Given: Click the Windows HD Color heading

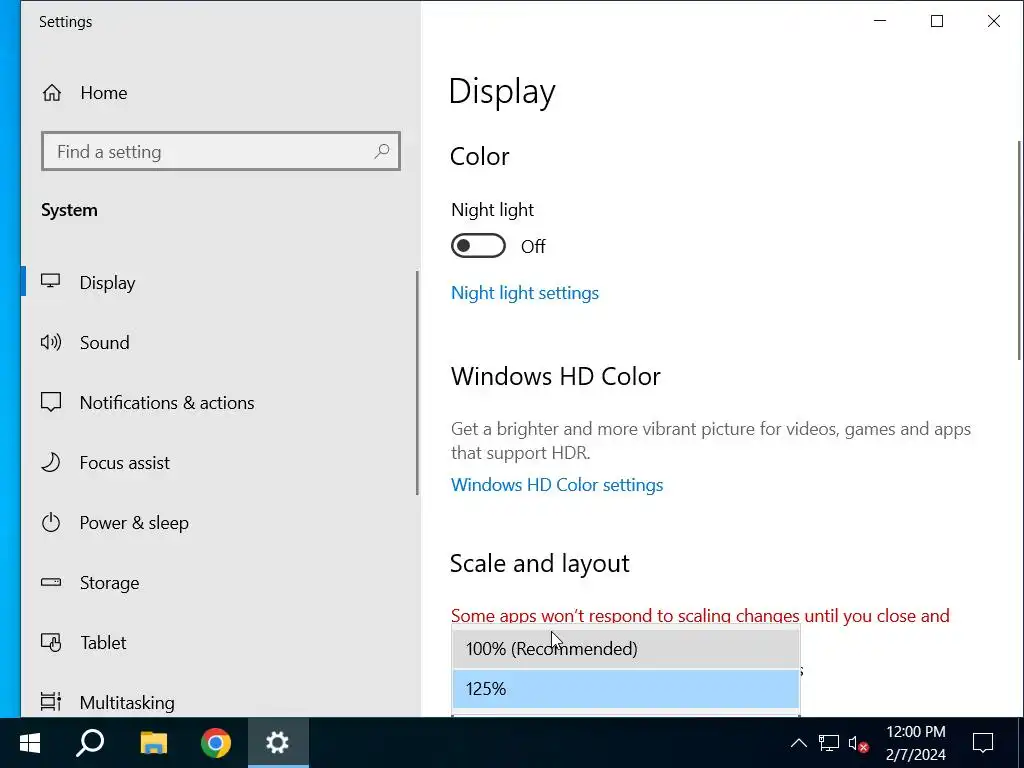Looking at the screenshot, I should tap(556, 376).
